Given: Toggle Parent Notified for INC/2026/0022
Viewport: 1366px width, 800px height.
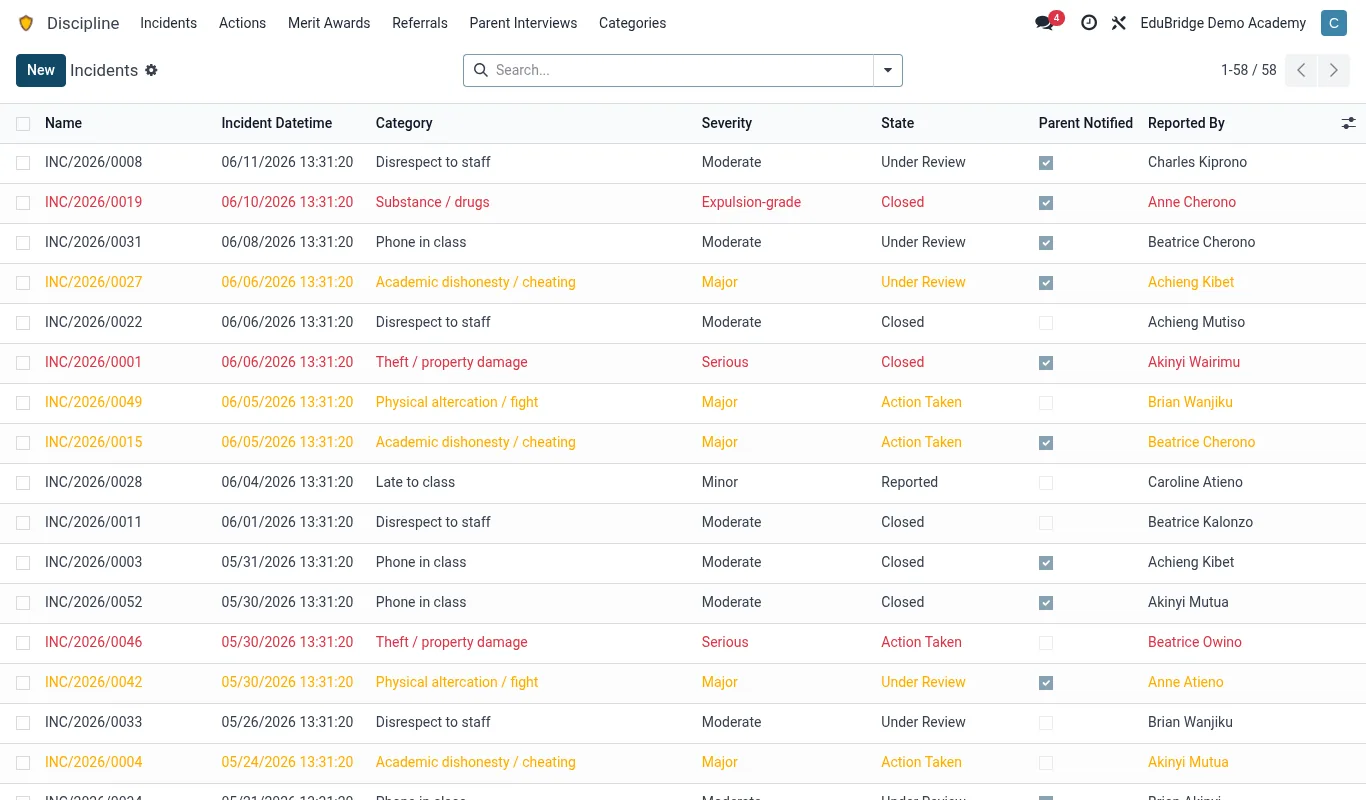Looking at the screenshot, I should pyautogui.click(x=1046, y=323).
